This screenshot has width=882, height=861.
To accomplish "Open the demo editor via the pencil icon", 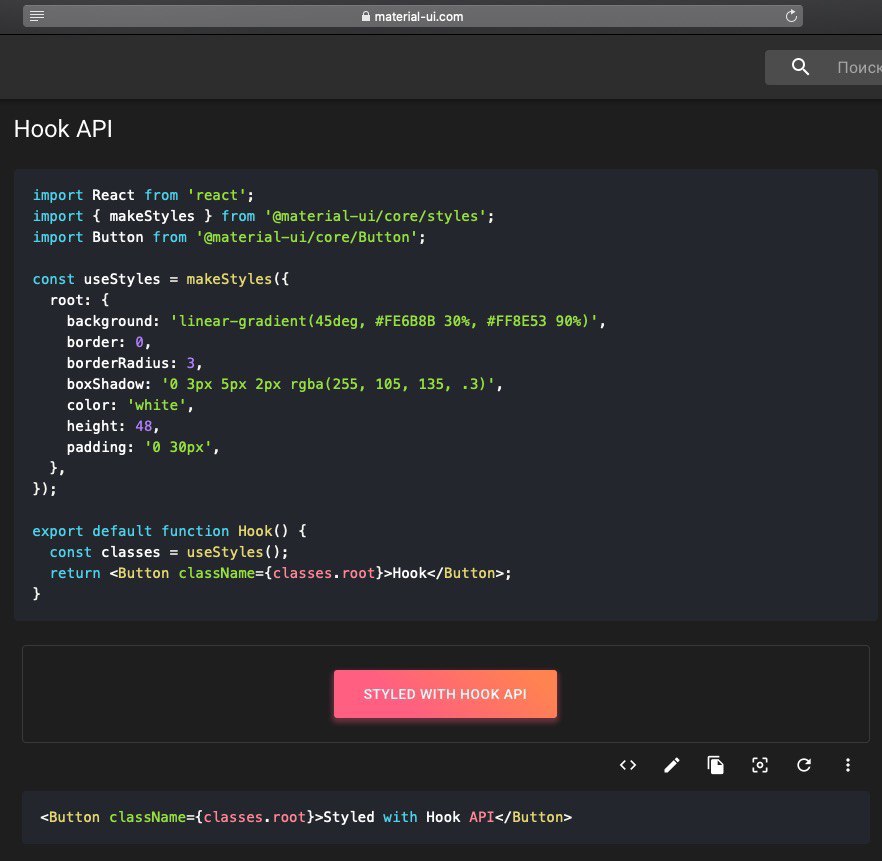I will 672,765.
